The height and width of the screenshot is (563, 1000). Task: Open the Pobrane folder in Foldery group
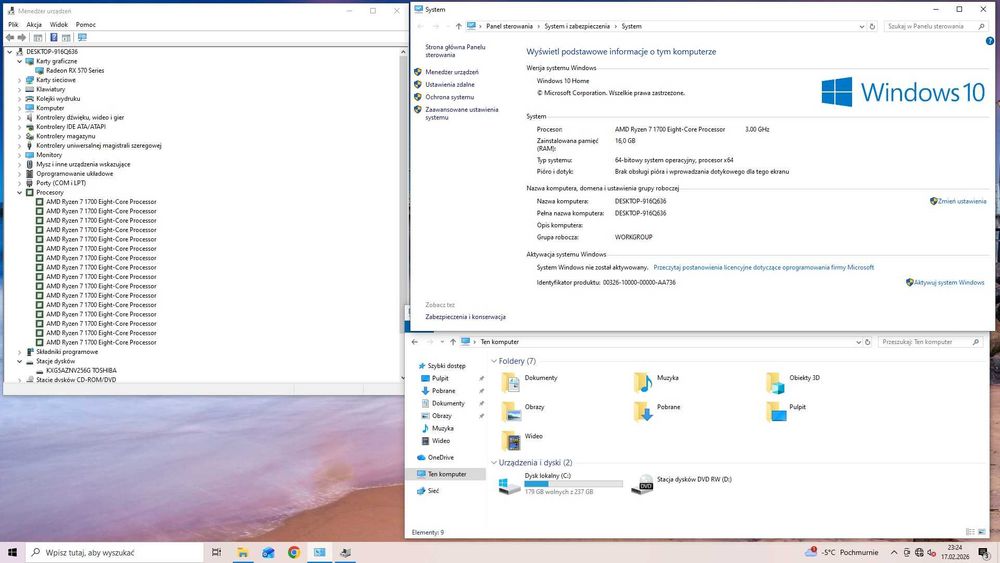[657, 411]
